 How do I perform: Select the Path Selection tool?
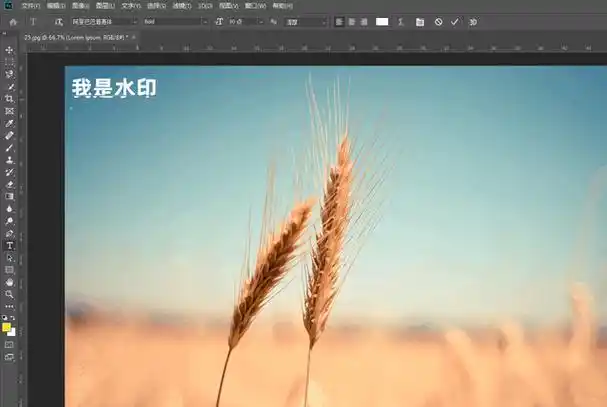point(9,258)
